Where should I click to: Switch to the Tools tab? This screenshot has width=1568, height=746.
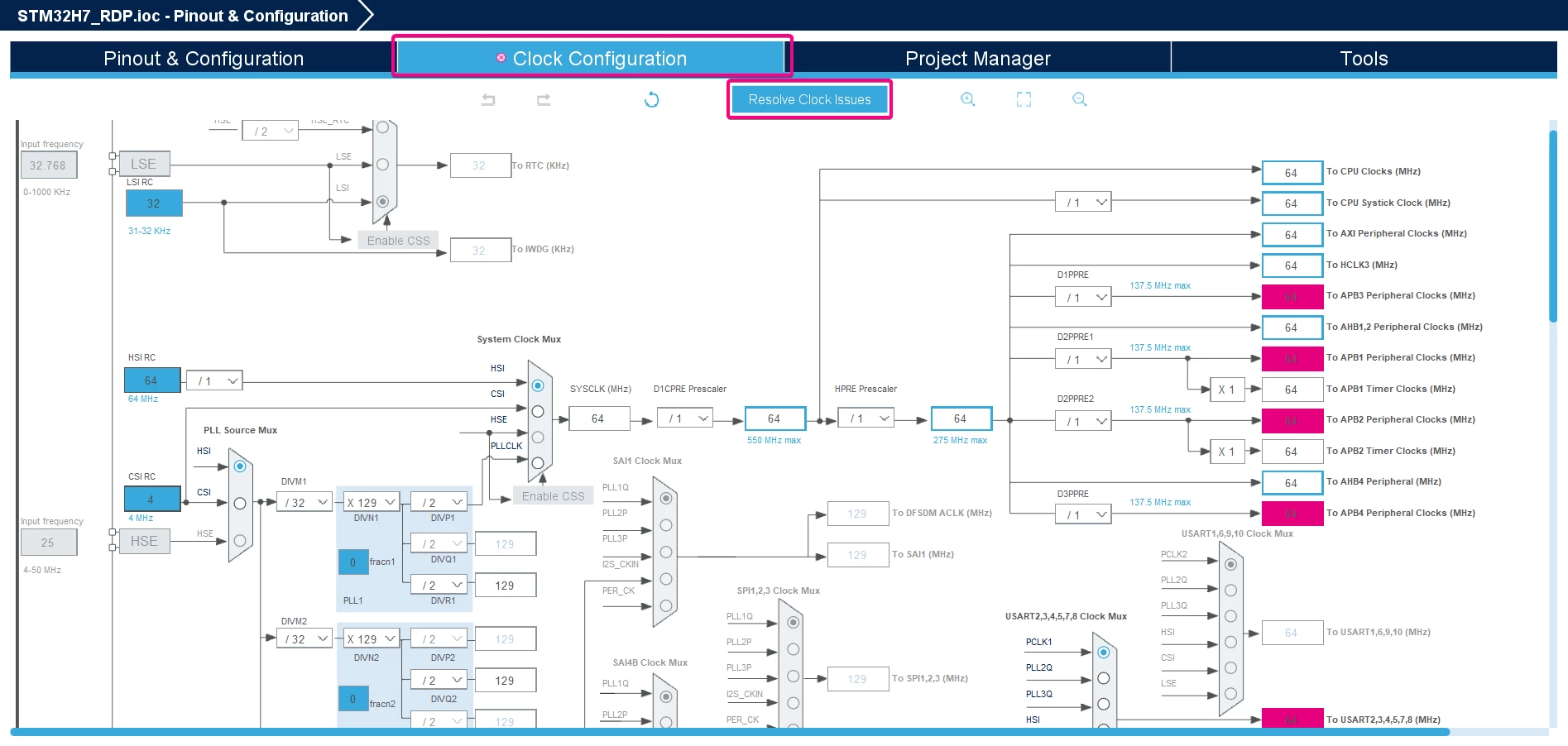(1364, 59)
